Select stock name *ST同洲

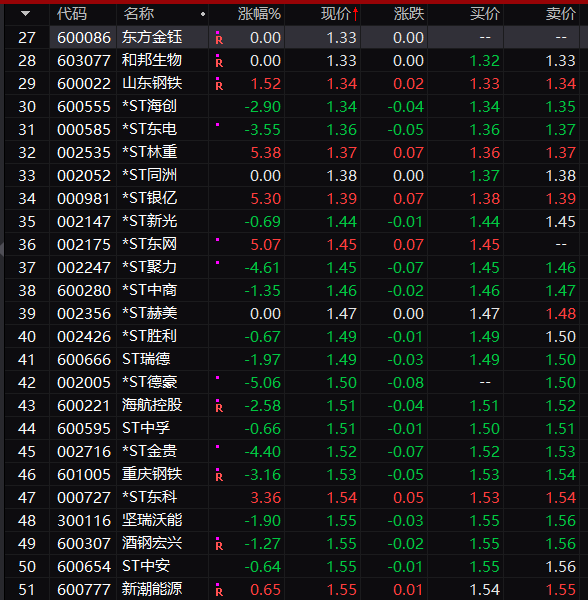149,175
